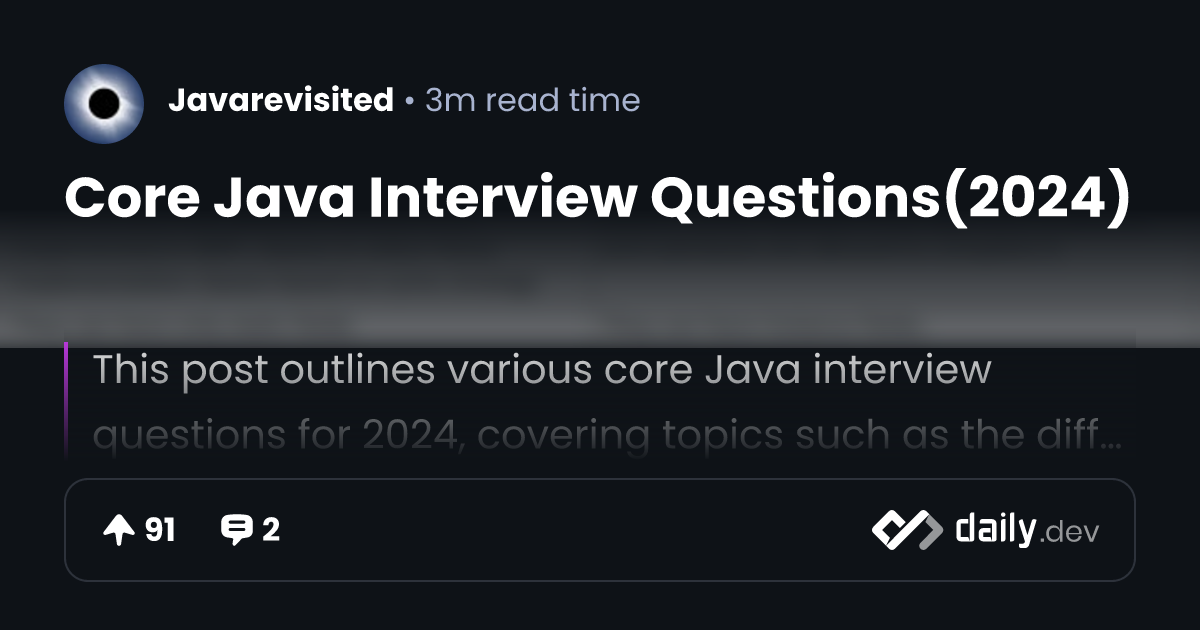Click the ".dev" suffix in the logo
This screenshot has width=1200, height=630.
click(x=1070, y=533)
